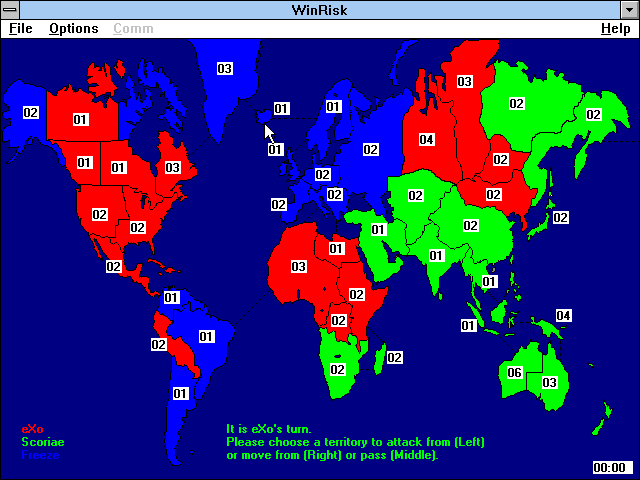
Task: Open the Help menu
Action: click(616, 29)
